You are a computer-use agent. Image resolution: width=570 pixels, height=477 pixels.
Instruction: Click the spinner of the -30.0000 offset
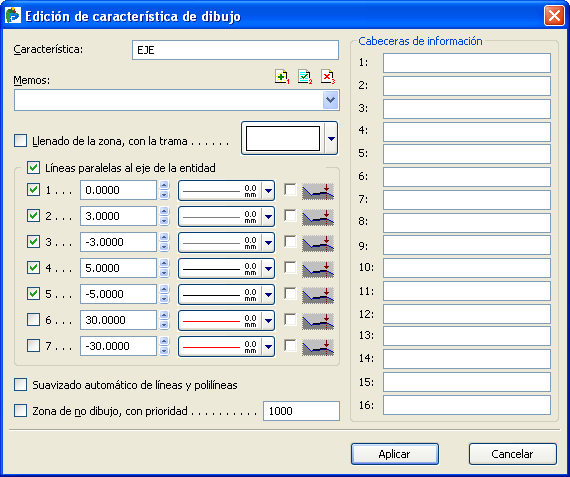point(164,346)
